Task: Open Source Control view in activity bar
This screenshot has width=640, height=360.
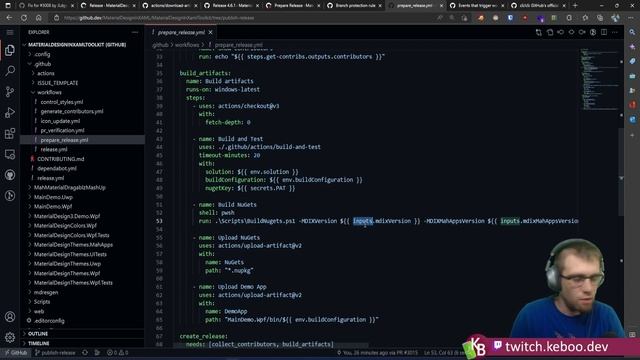Action: click(x=10, y=92)
